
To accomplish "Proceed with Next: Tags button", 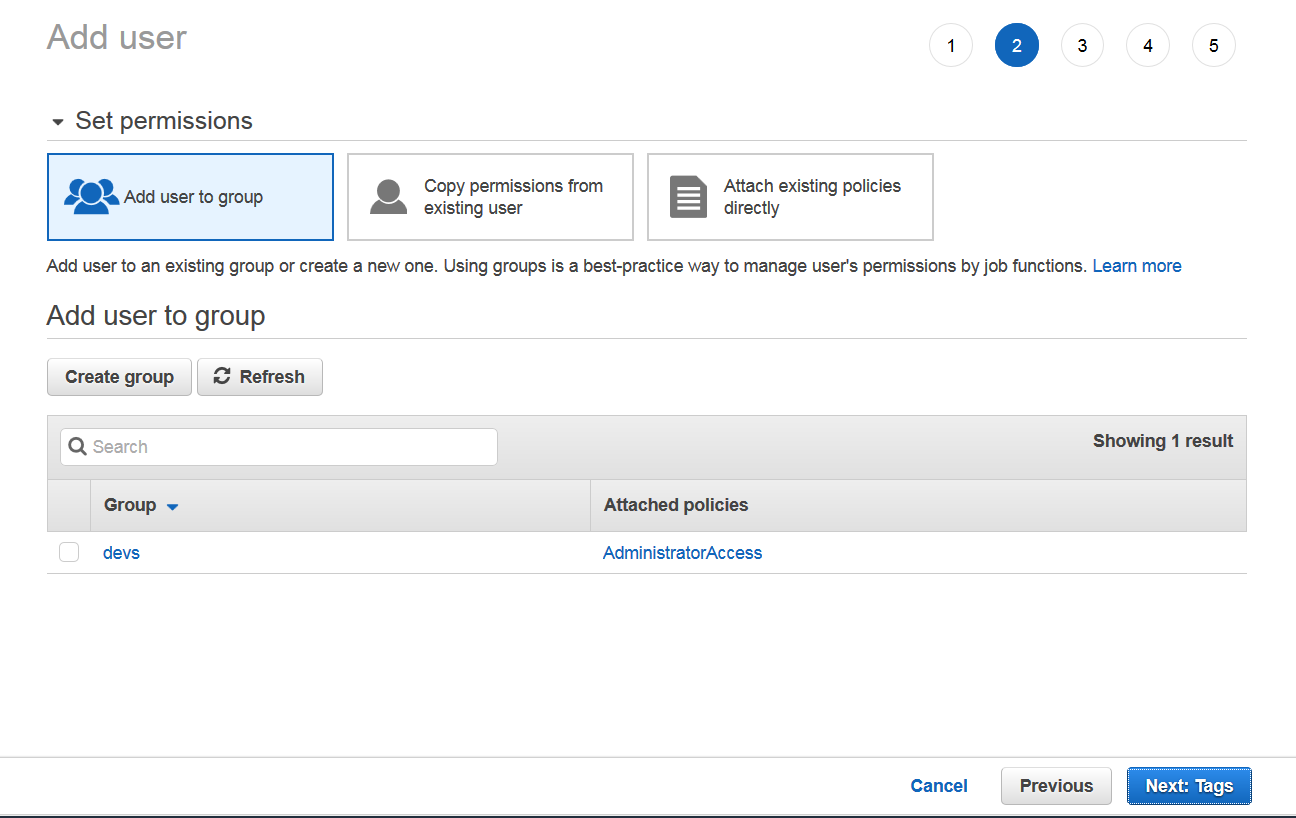I will [1189, 786].
